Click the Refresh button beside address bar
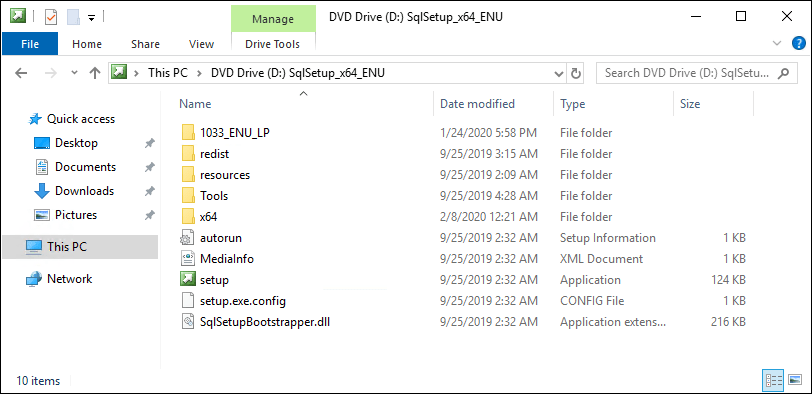812x394 pixels. pos(575,73)
